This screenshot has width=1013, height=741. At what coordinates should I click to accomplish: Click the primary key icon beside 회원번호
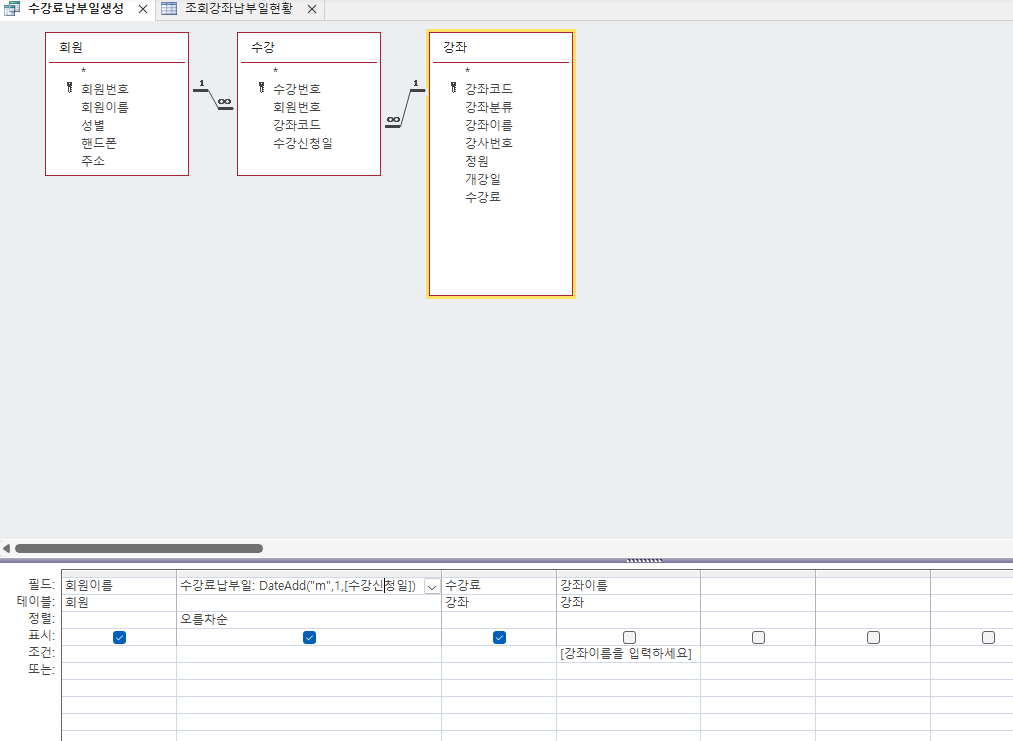[x=69, y=89]
